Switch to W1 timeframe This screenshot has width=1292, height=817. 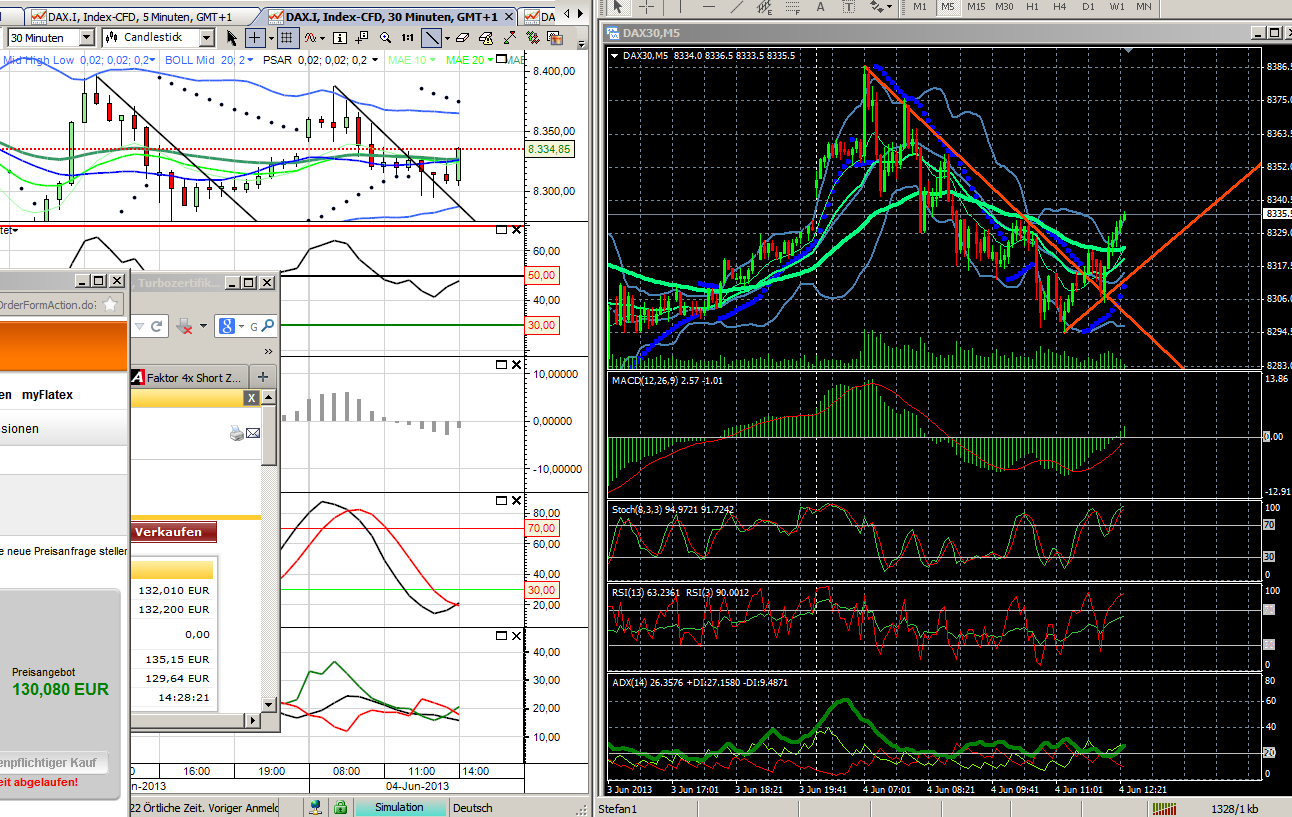coord(1117,6)
